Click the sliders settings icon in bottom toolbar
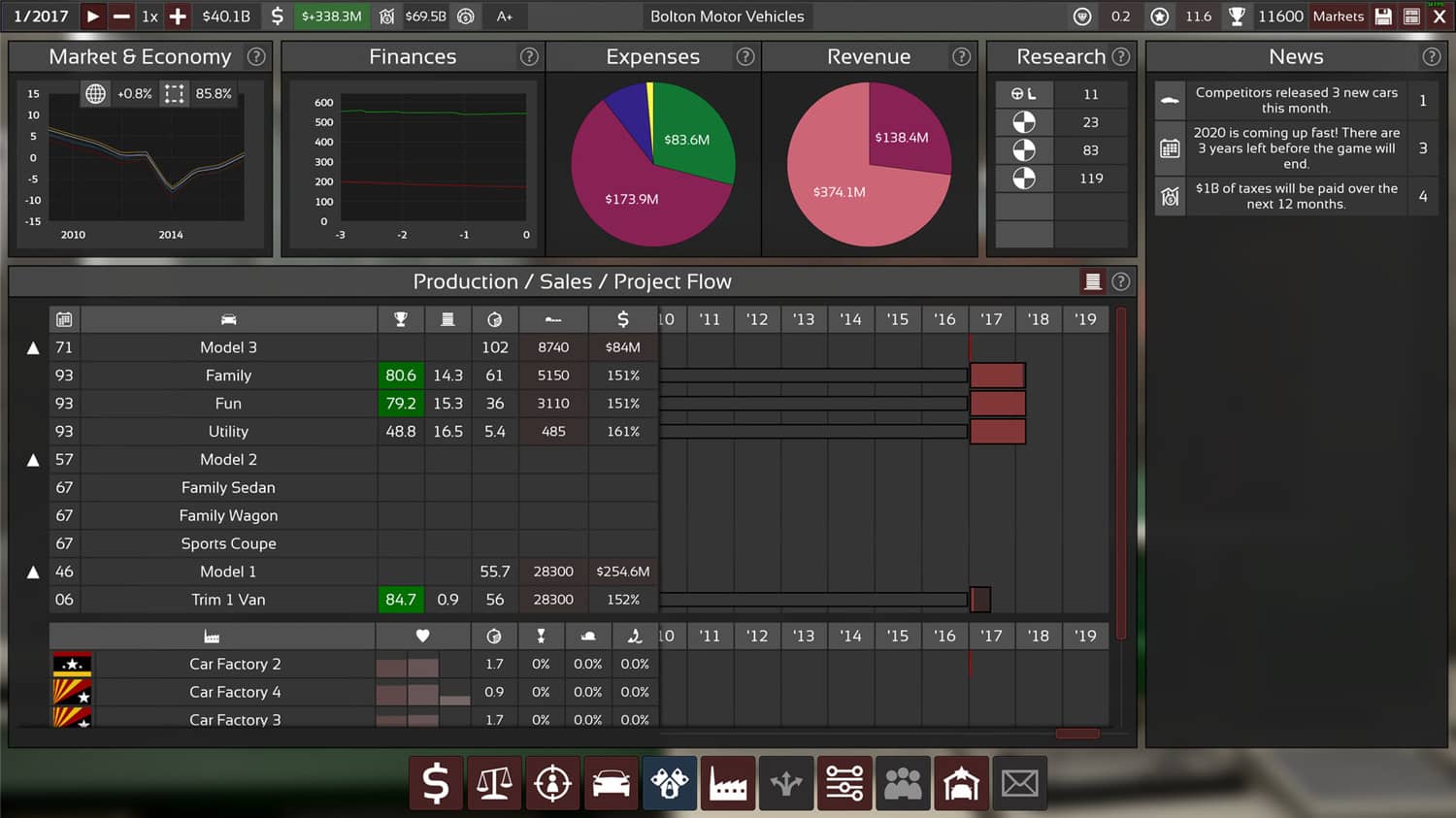Viewport: 1456px width, 818px height. tap(844, 783)
